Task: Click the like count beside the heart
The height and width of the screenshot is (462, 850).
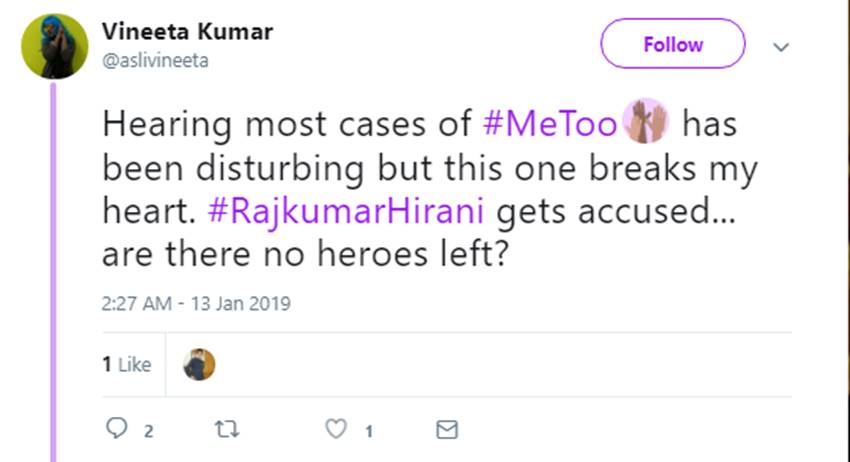Action: pos(368,431)
